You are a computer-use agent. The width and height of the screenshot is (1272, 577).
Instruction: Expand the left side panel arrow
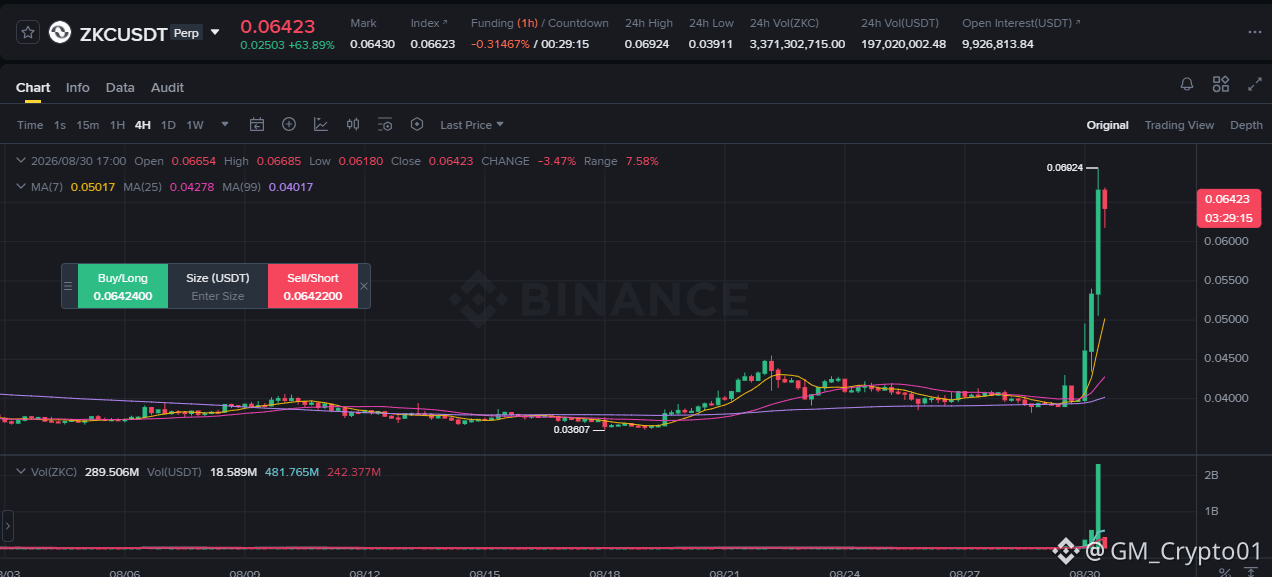[7, 524]
